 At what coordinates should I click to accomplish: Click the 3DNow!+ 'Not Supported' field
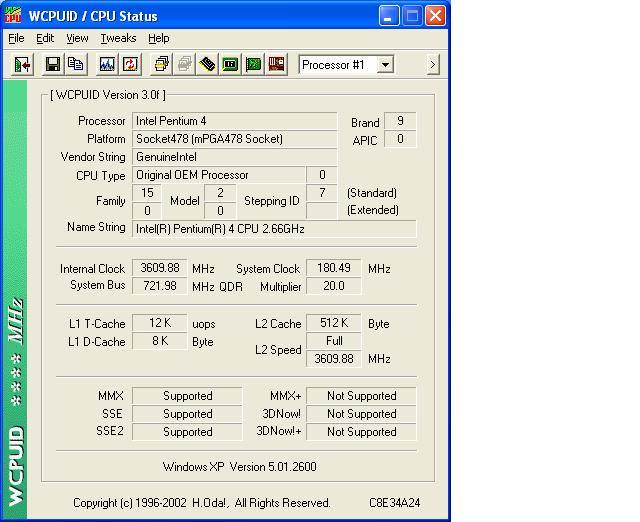[x=361, y=431]
